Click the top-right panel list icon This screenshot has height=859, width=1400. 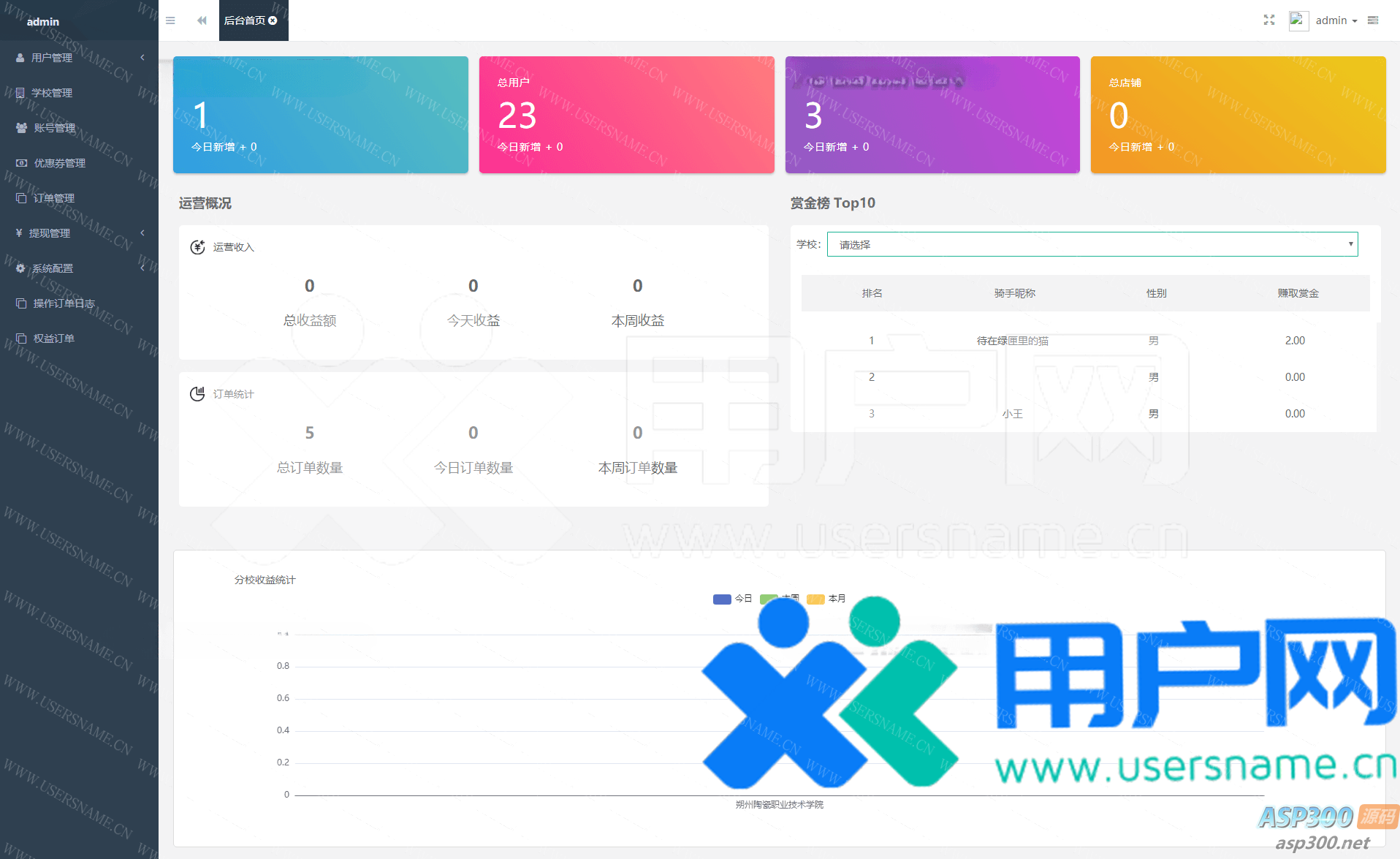pyautogui.click(x=1373, y=20)
